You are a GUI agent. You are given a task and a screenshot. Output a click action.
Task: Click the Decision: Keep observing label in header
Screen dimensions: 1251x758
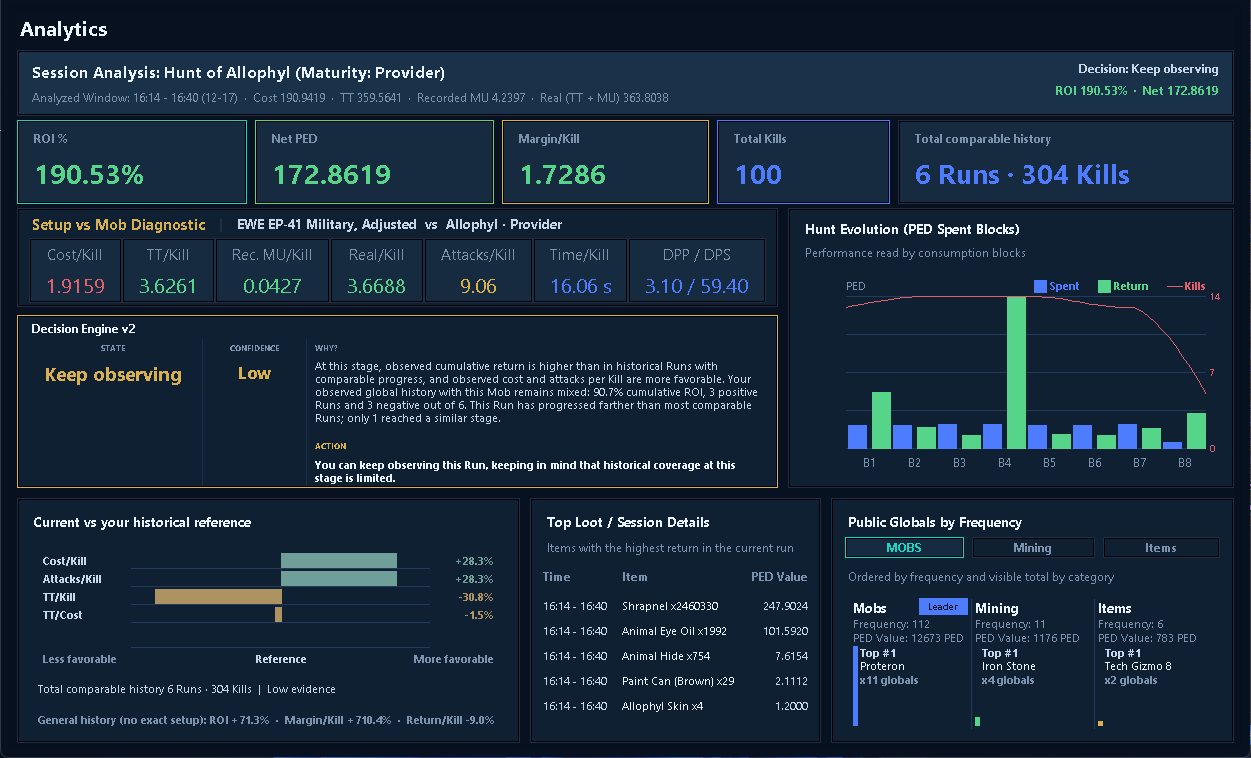pos(1148,69)
